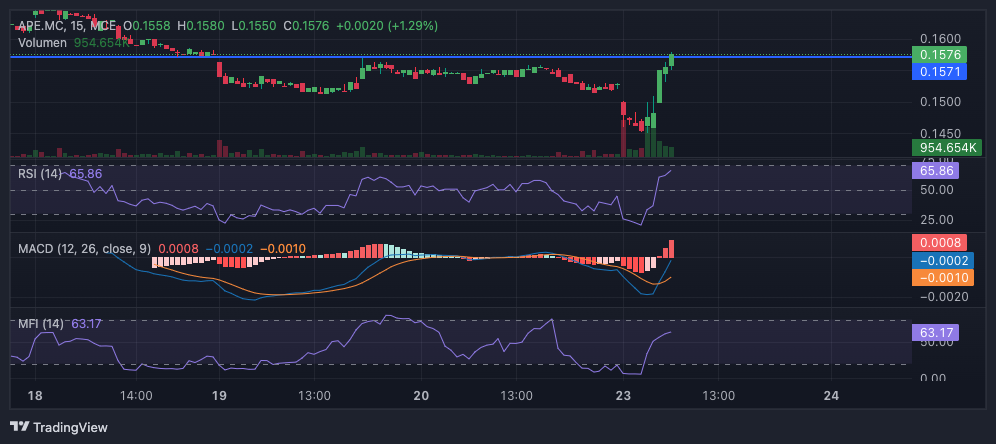Click the green 0.1576 current price tag
Viewport: 996px width, 444px height.
point(939,55)
